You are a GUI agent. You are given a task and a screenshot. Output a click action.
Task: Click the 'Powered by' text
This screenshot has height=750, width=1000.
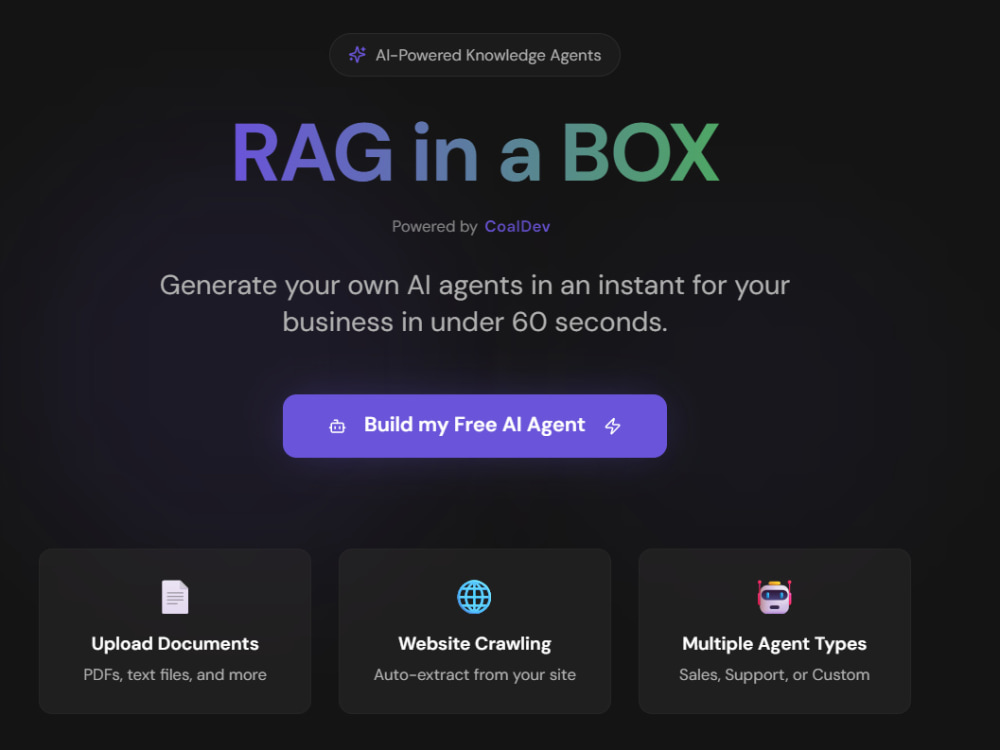tap(434, 226)
